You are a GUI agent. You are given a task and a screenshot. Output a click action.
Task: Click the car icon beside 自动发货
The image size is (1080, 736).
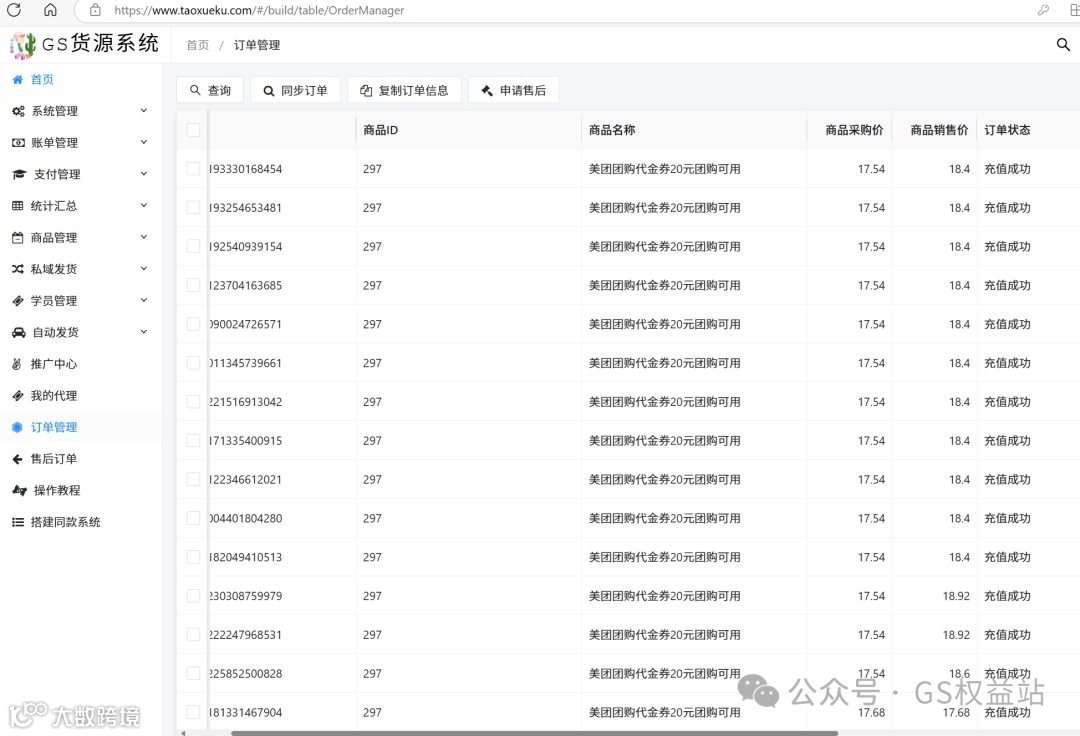[x=19, y=333]
